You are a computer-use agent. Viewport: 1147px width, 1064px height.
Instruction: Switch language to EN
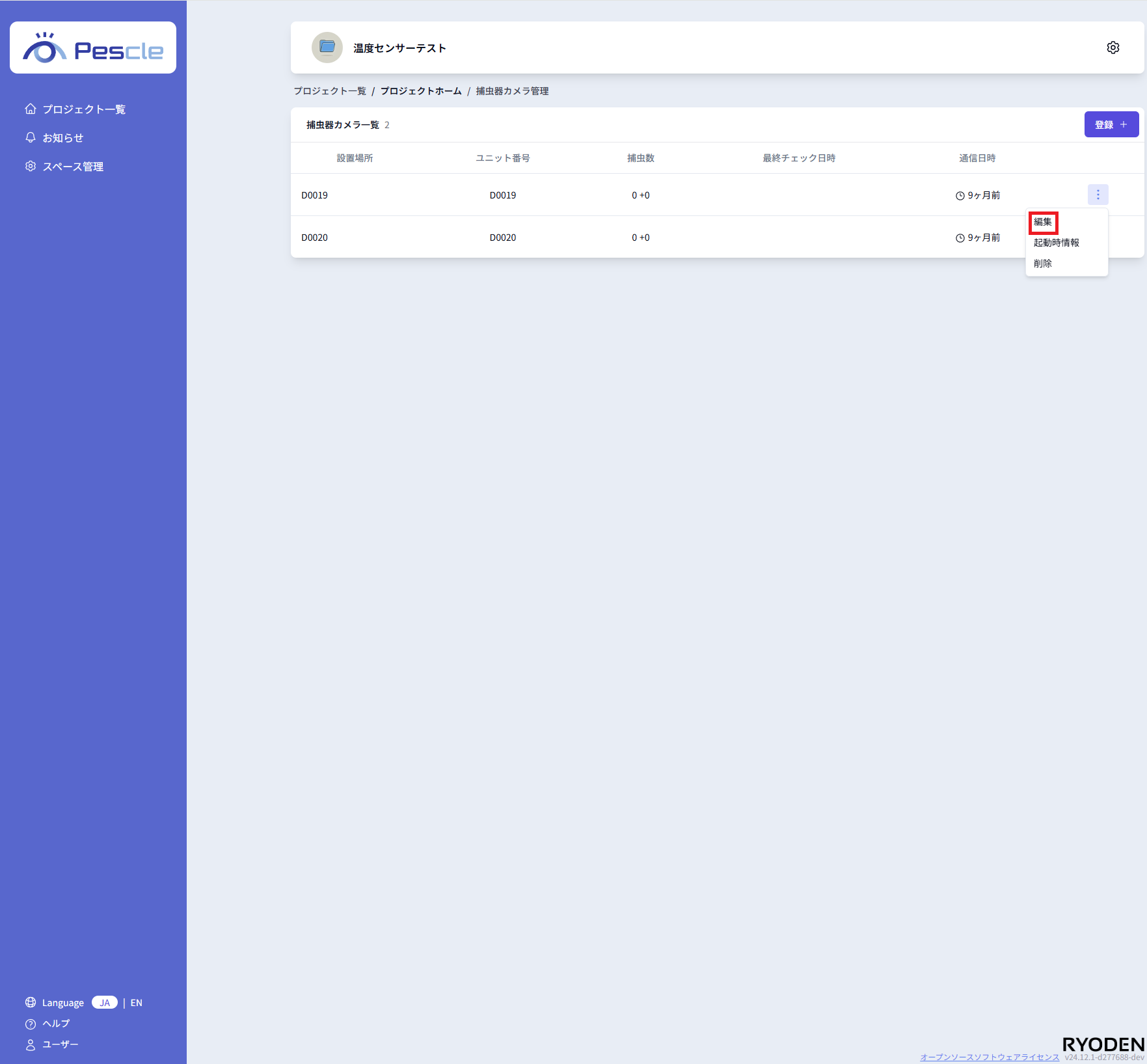[x=136, y=1003]
